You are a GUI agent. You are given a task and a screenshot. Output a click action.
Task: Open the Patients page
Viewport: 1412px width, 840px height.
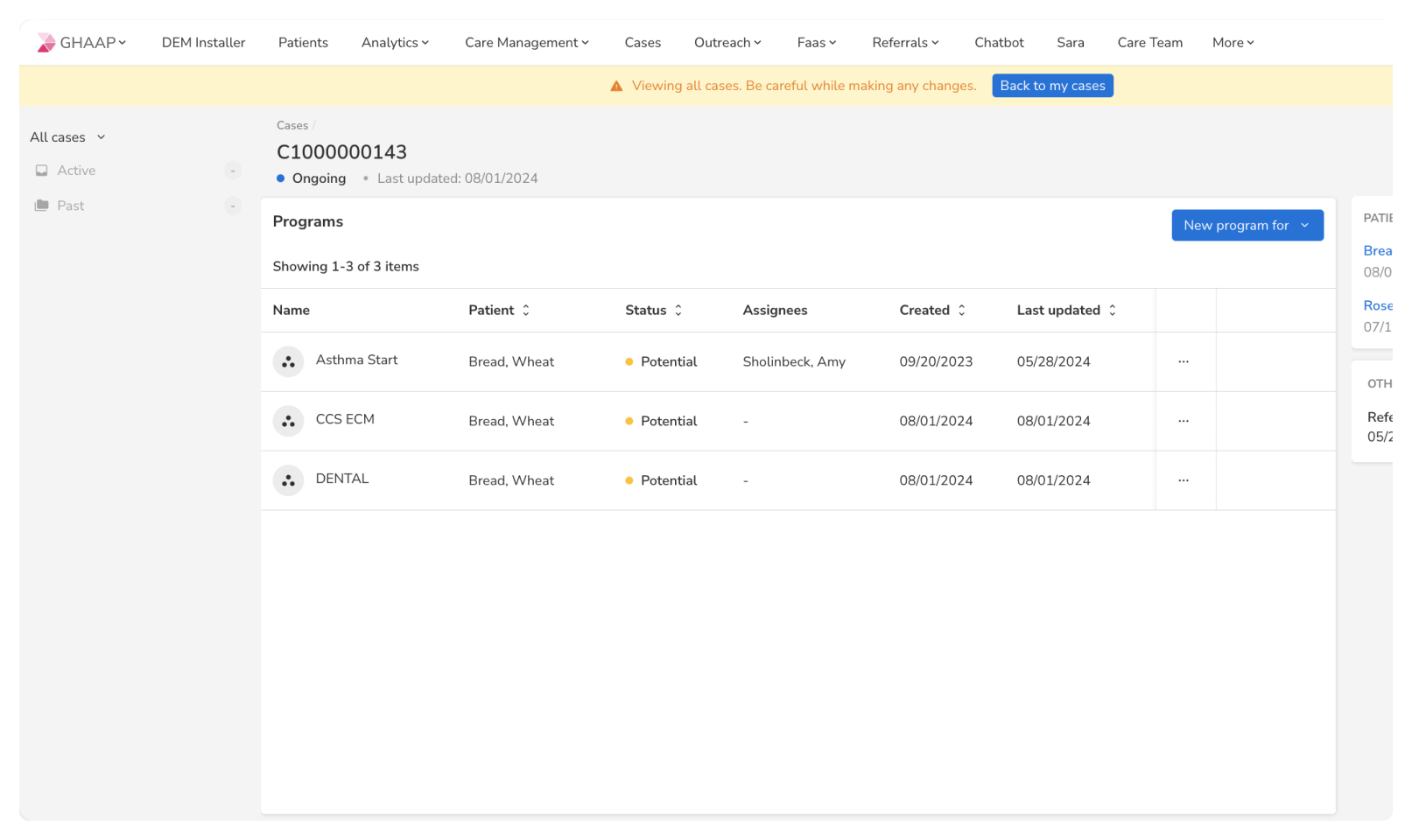click(x=303, y=43)
